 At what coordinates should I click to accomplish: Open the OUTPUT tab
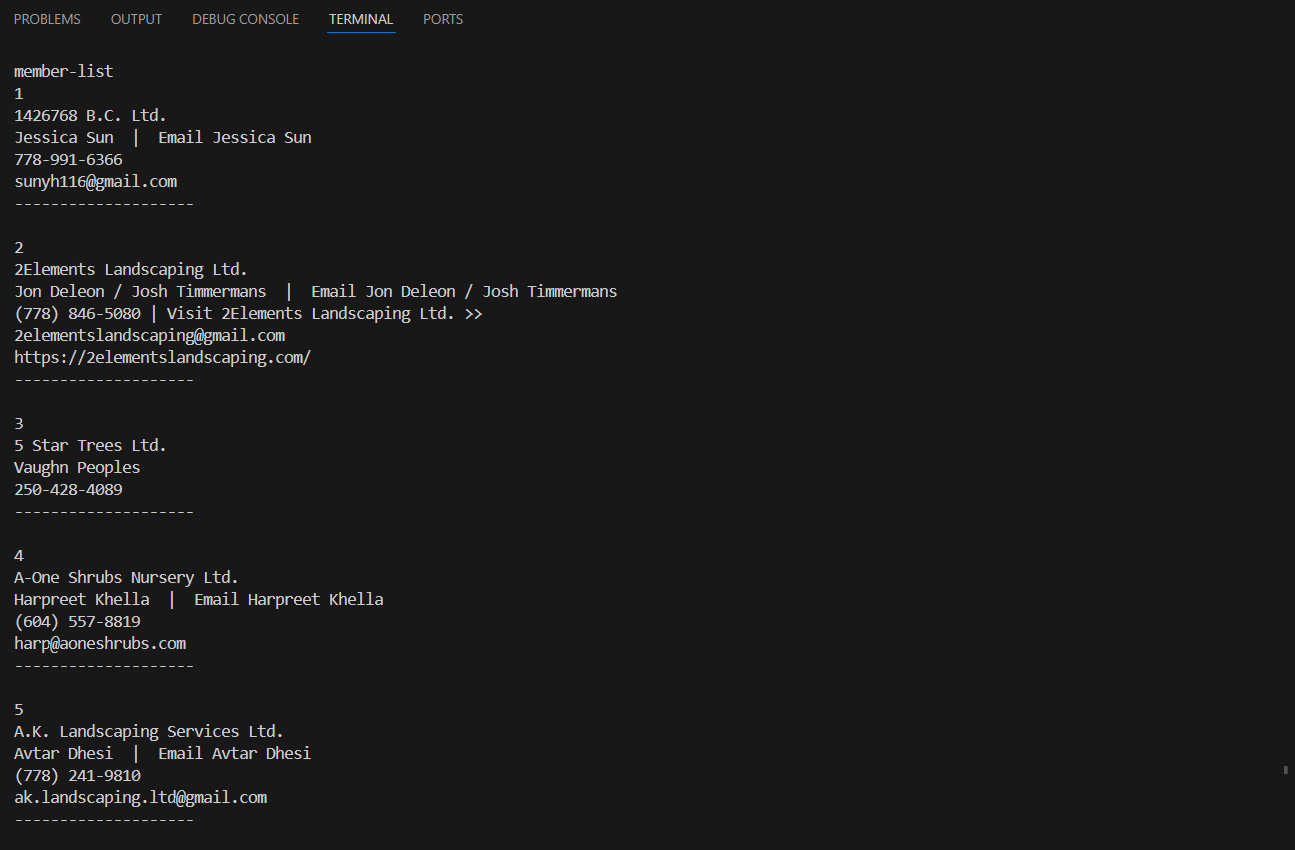[x=136, y=19]
